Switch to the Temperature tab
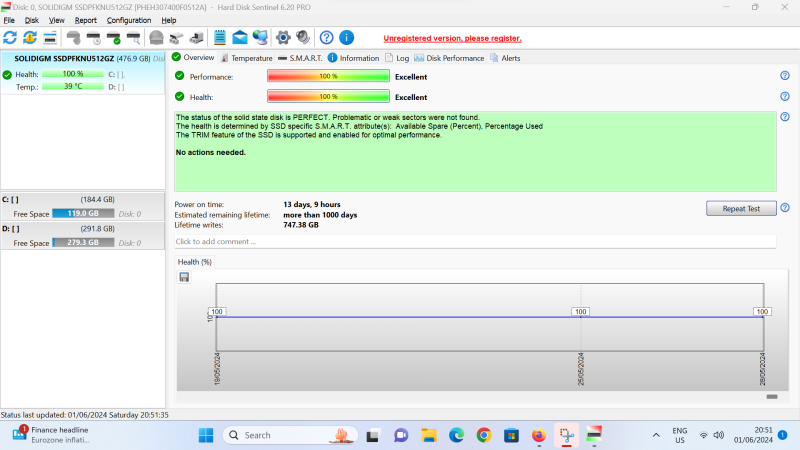 pos(247,58)
